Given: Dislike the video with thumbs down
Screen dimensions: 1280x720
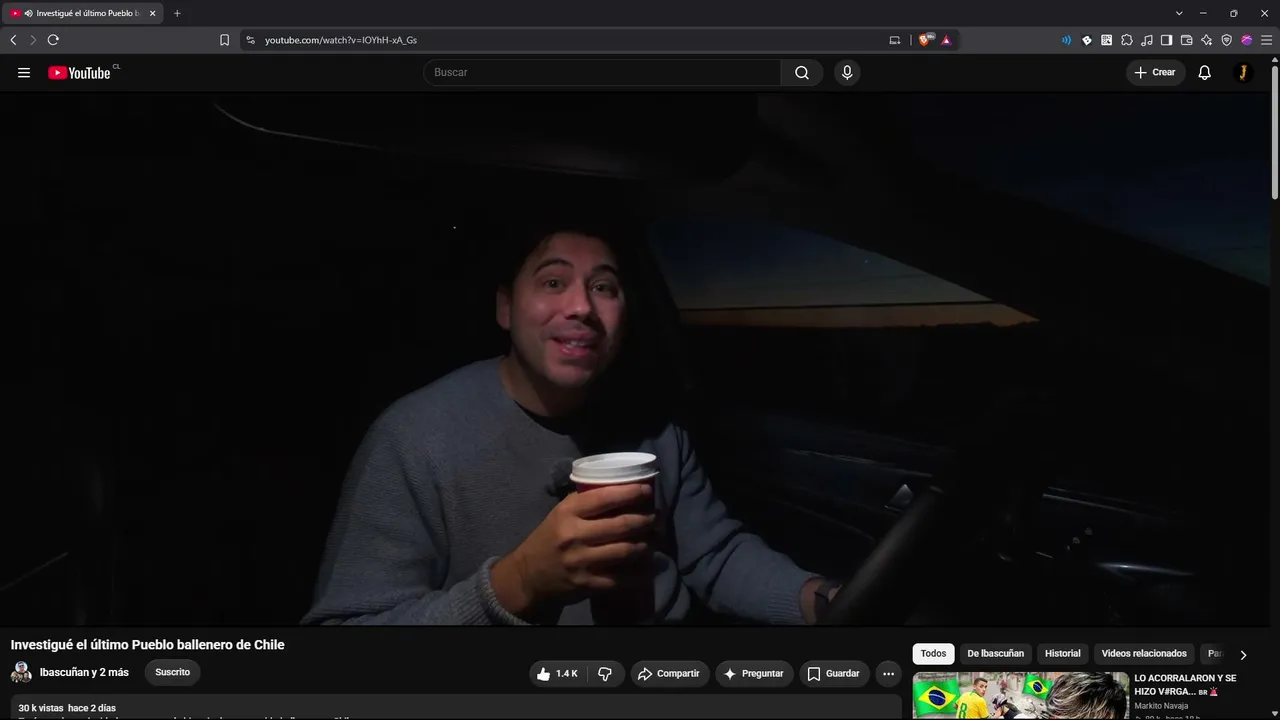Looking at the screenshot, I should 605,674.
